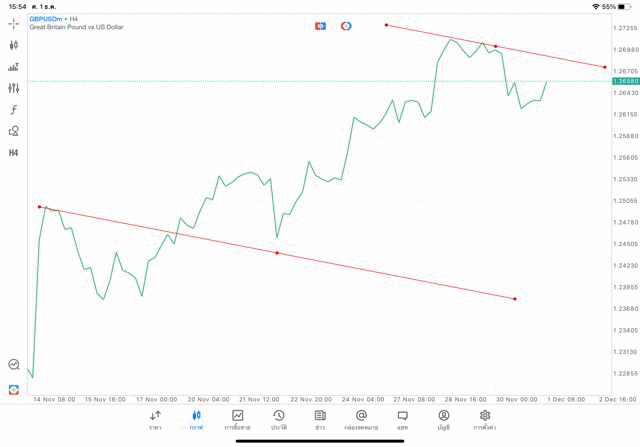Select the crosshair cursor tool
Viewport: 640px width, 447px height.
[x=14, y=23]
